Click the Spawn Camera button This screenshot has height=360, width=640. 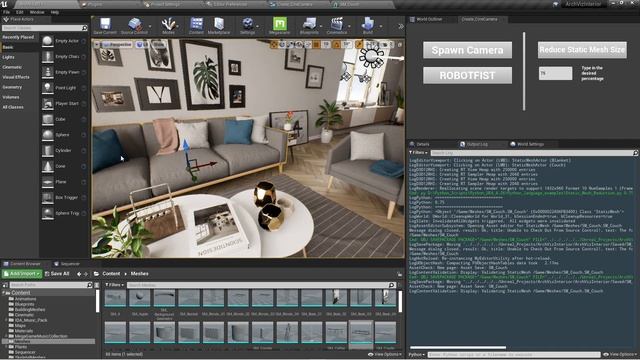click(x=467, y=50)
